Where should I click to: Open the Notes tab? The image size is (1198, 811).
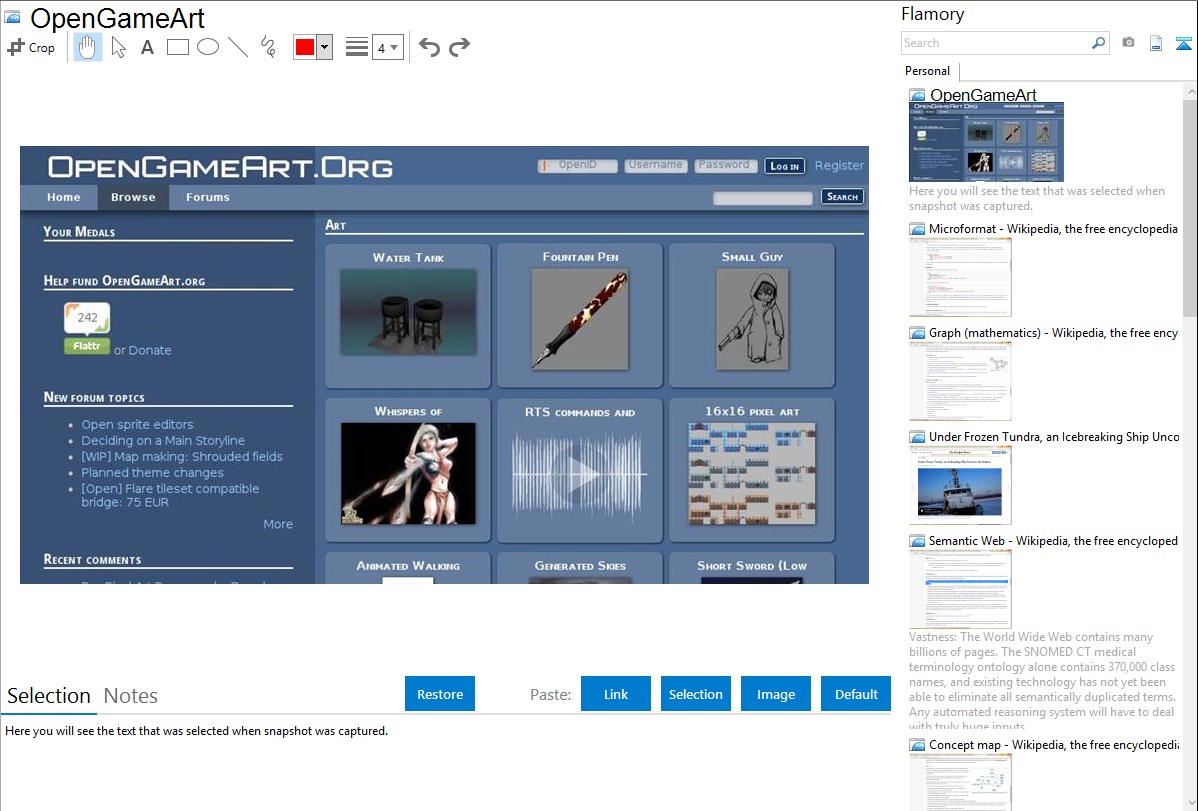click(131, 696)
